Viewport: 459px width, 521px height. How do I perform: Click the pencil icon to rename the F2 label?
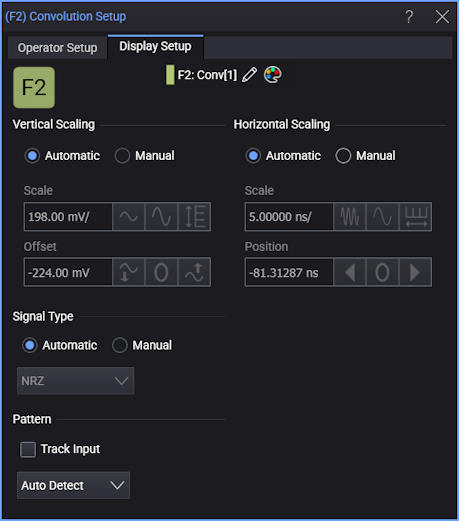(x=250, y=75)
